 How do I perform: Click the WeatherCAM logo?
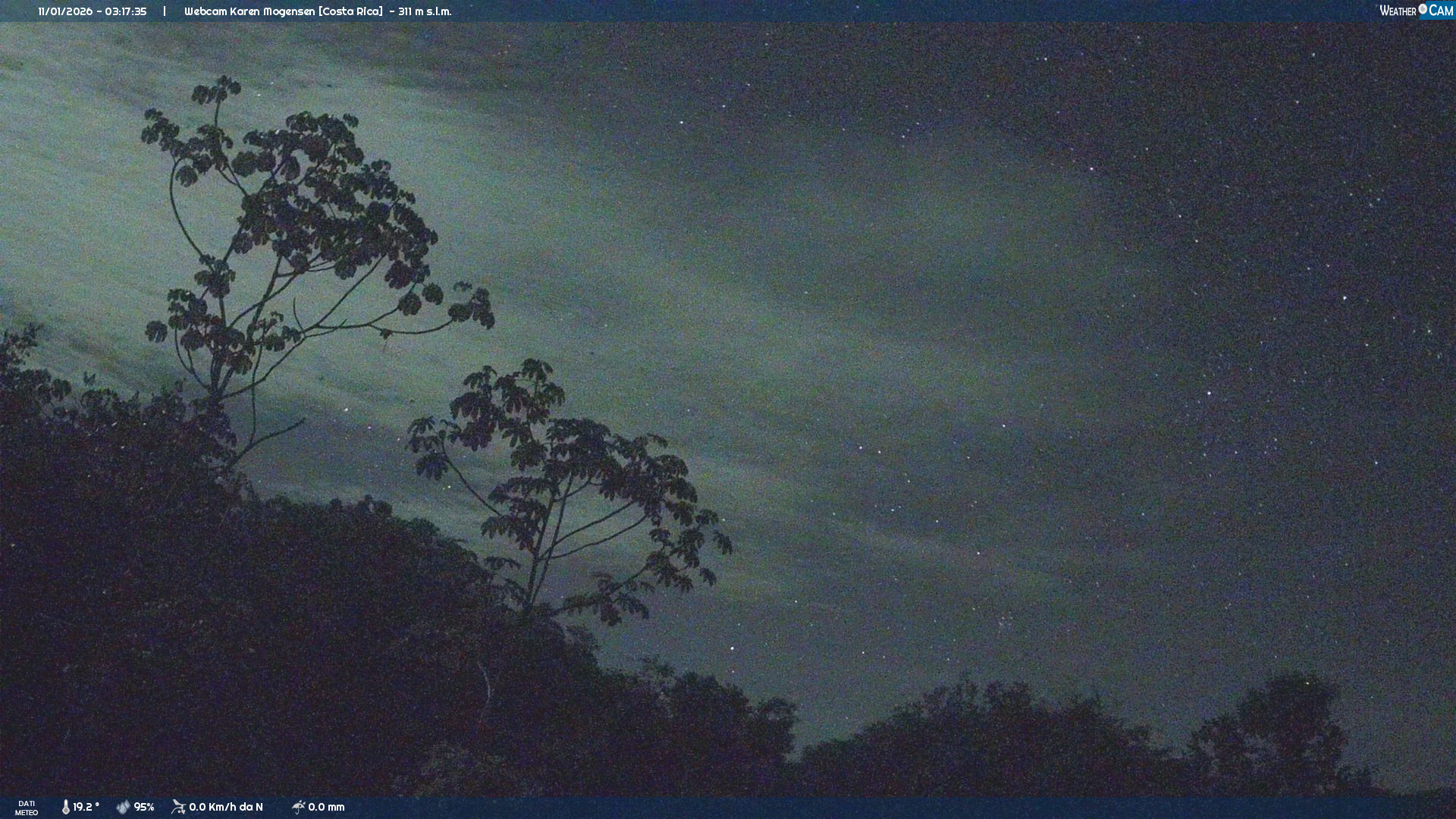[1416, 11]
